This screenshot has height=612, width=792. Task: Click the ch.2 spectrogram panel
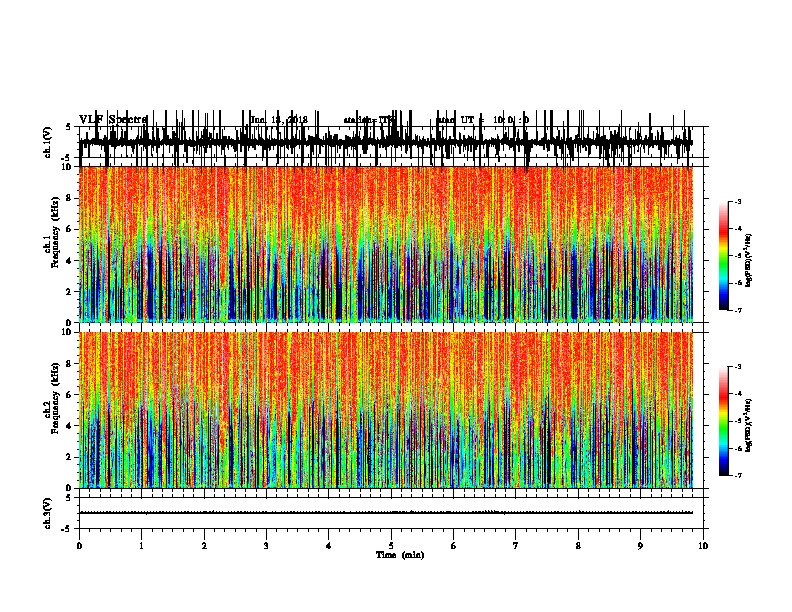point(386,410)
